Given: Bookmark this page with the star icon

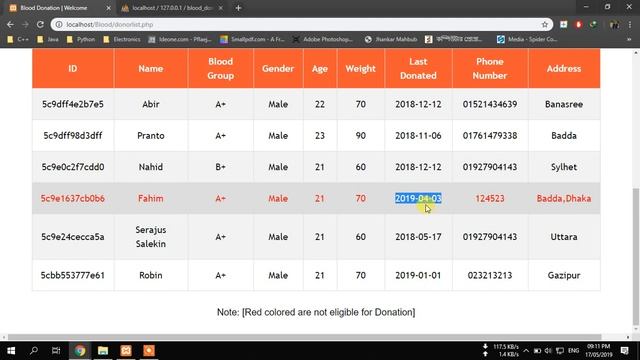Looking at the screenshot, I should 544,25.
